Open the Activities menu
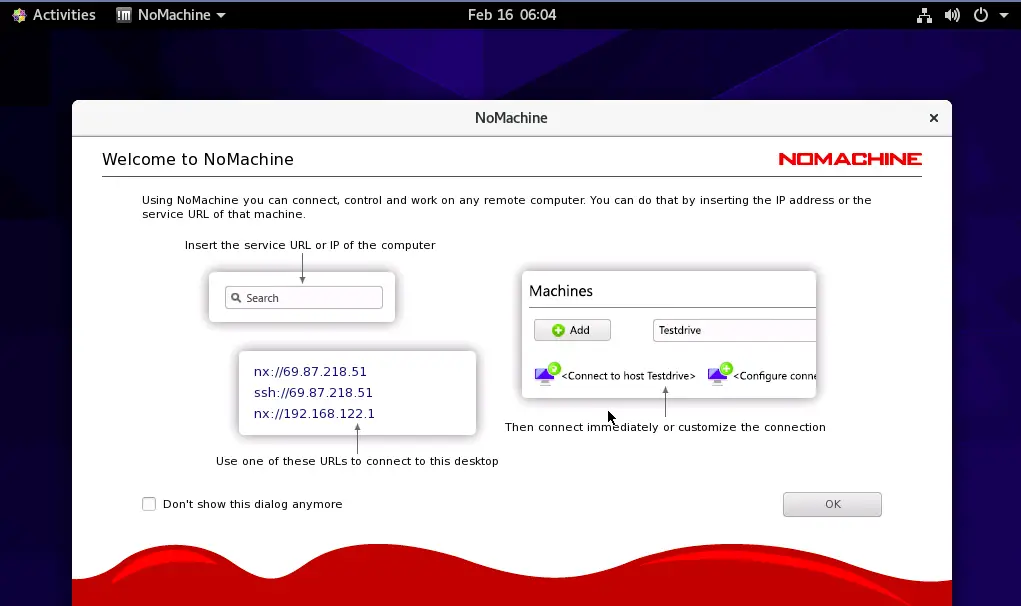 click(62, 15)
